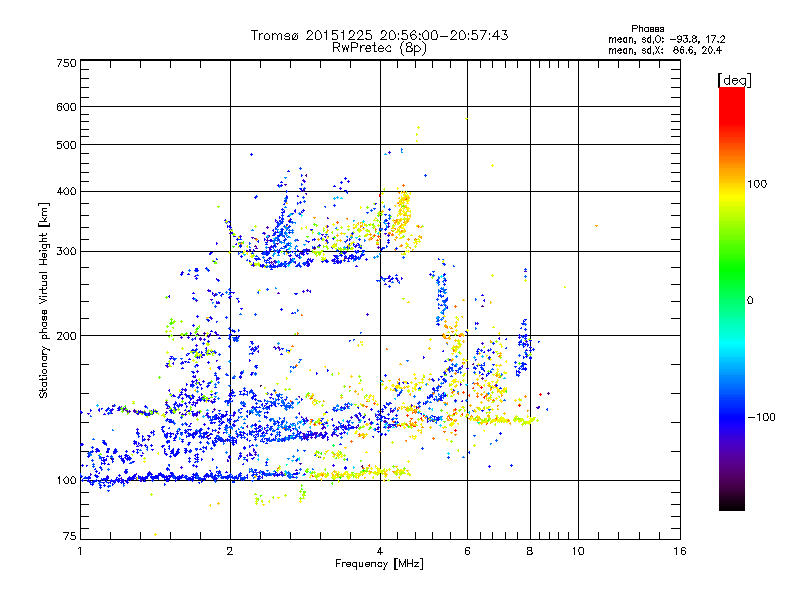Click the [deg] colorbar unit label
This screenshot has height=600, width=800.
coord(734,80)
